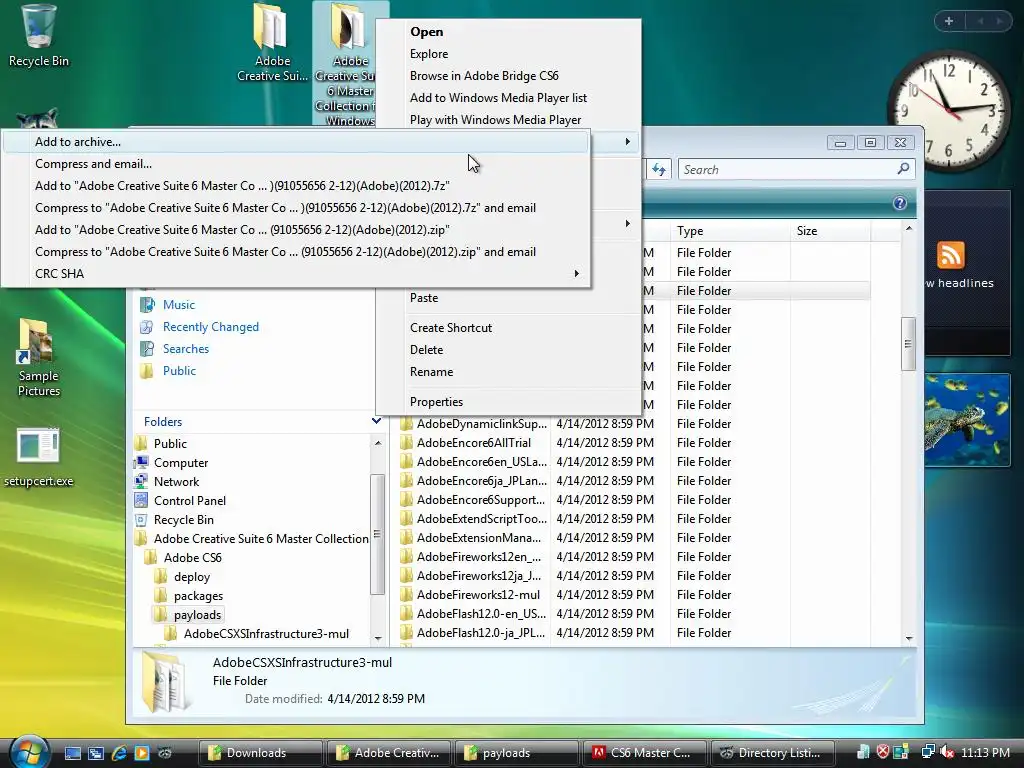
Task: Open the Public favorite link
Action: [179, 371]
